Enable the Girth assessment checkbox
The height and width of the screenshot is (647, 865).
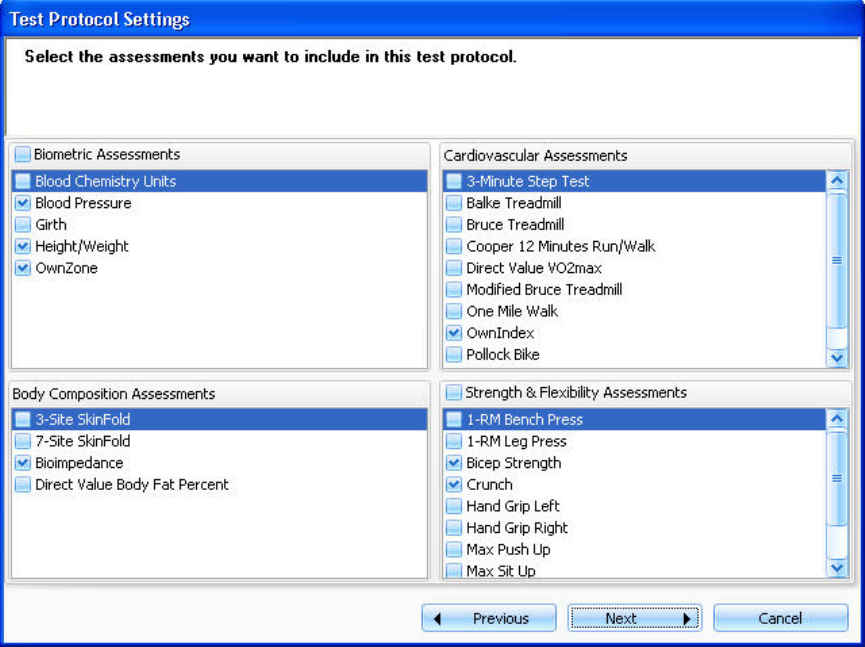click(23, 225)
